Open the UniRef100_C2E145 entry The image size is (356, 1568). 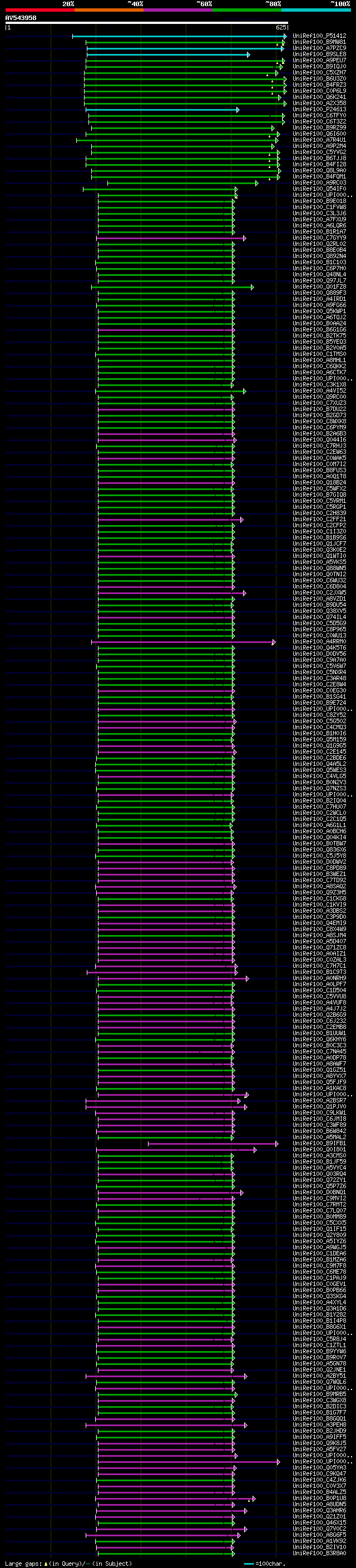pyautogui.click(x=319, y=753)
